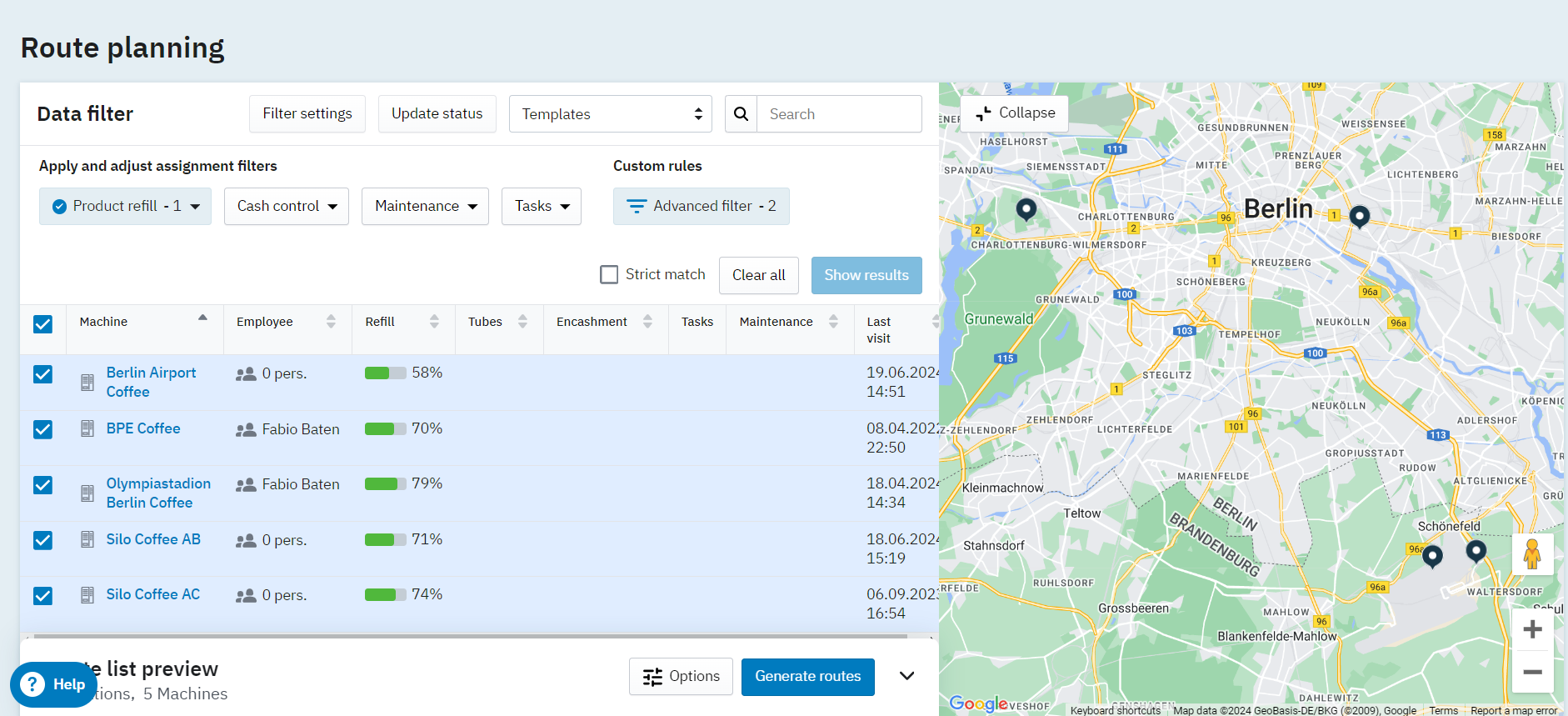Click Keyboard shortcuts on map
The width and height of the screenshot is (1568, 716).
click(1116, 710)
